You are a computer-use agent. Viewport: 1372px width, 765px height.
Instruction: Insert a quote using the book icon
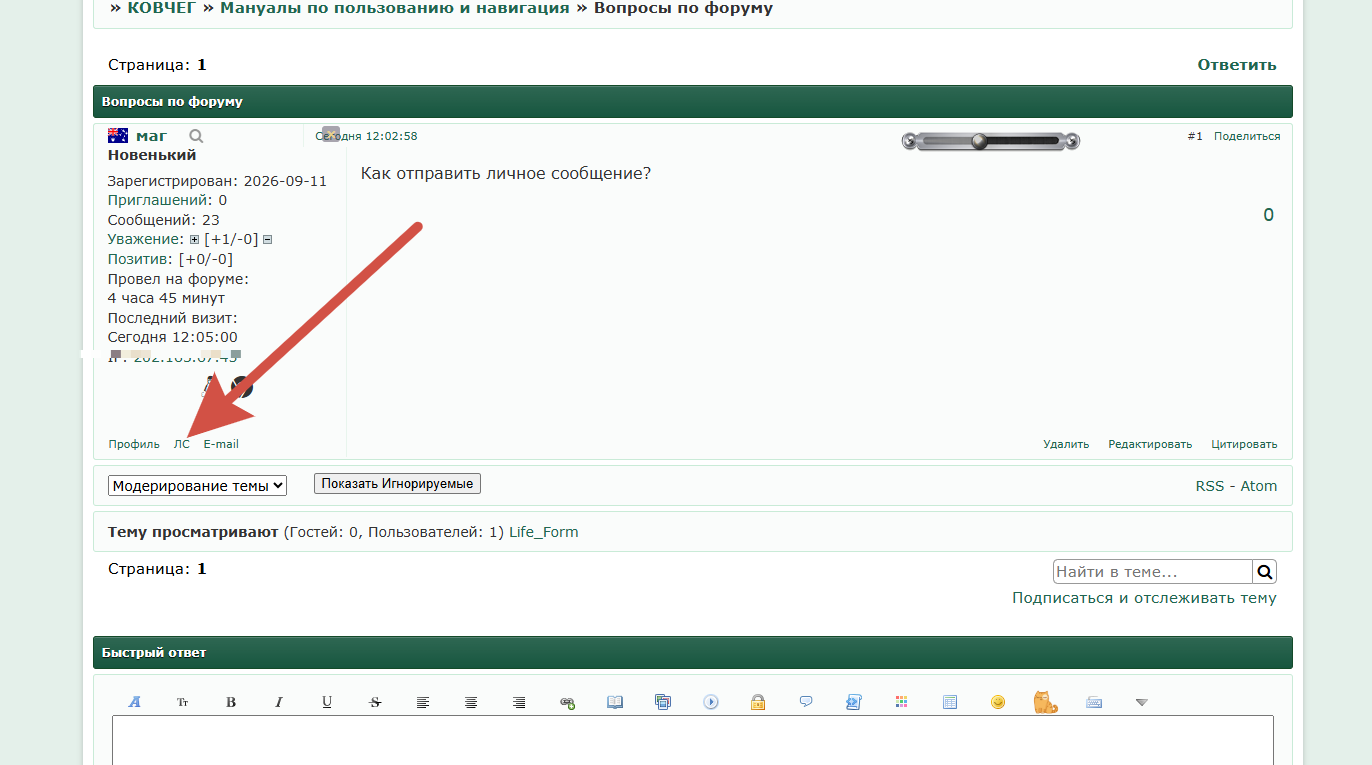[x=615, y=702]
